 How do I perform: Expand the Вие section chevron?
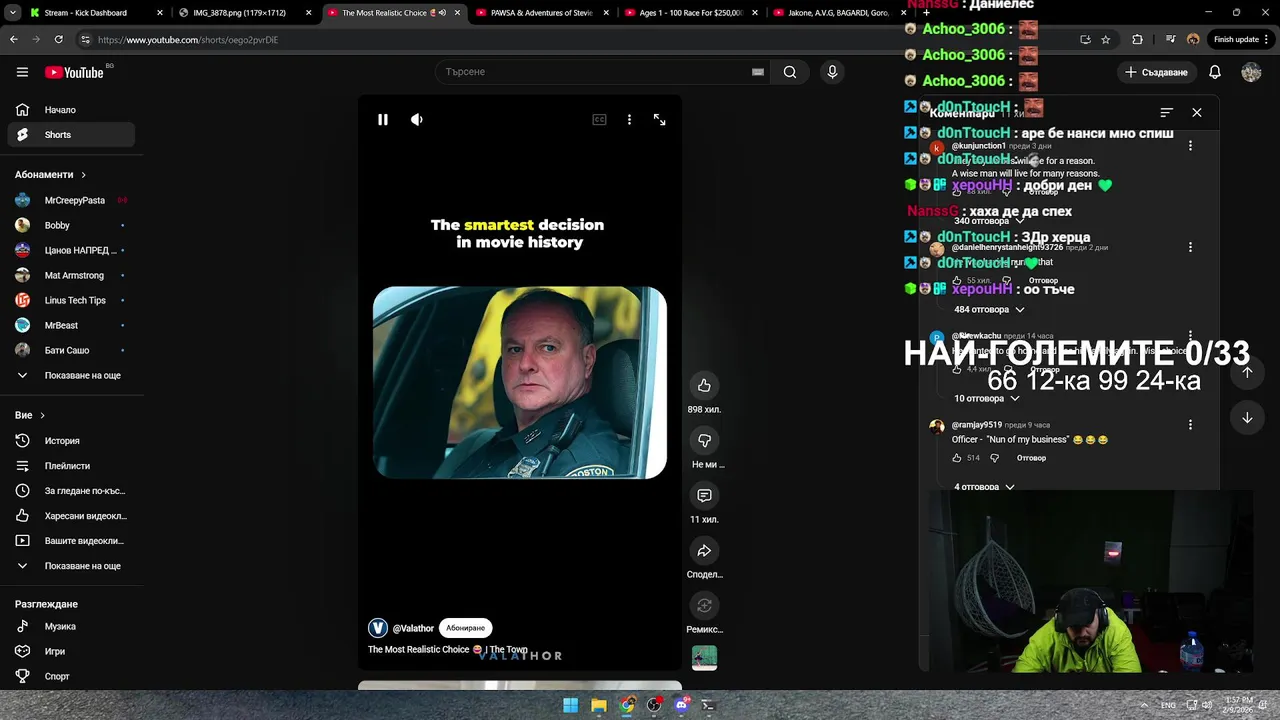coord(42,415)
